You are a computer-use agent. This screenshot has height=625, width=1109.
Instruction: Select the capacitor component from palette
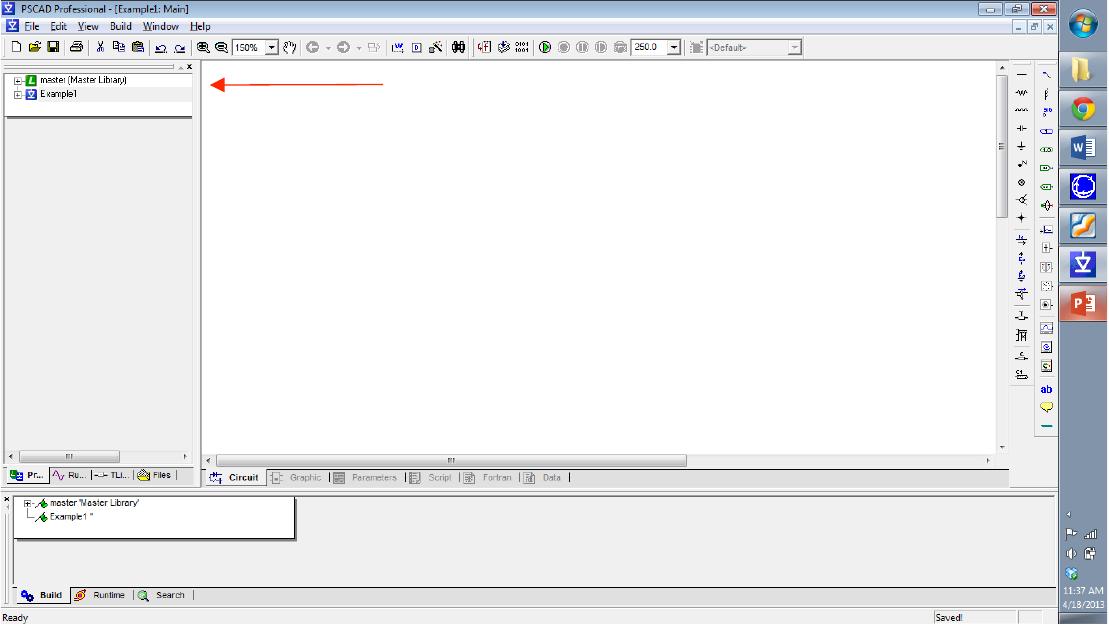coord(1021,128)
